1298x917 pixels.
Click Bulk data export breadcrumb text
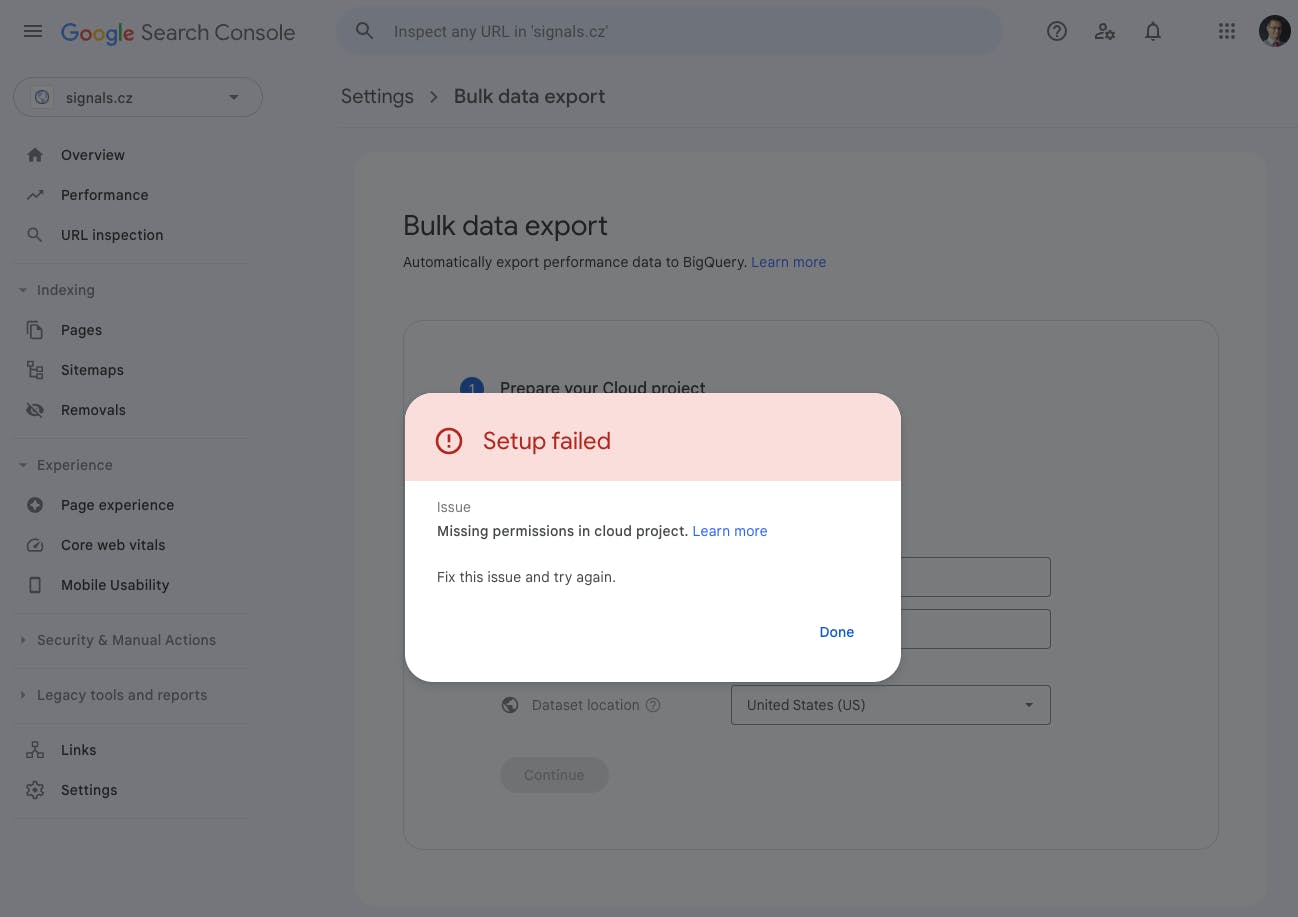pyautogui.click(x=530, y=97)
